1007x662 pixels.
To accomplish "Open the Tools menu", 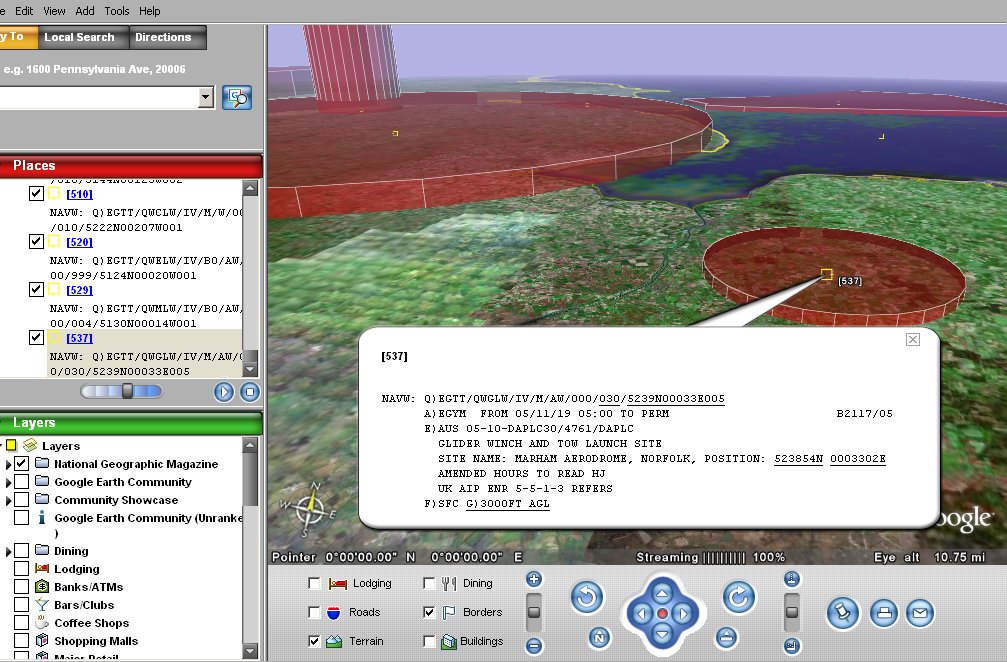I will (x=116, y=11).
